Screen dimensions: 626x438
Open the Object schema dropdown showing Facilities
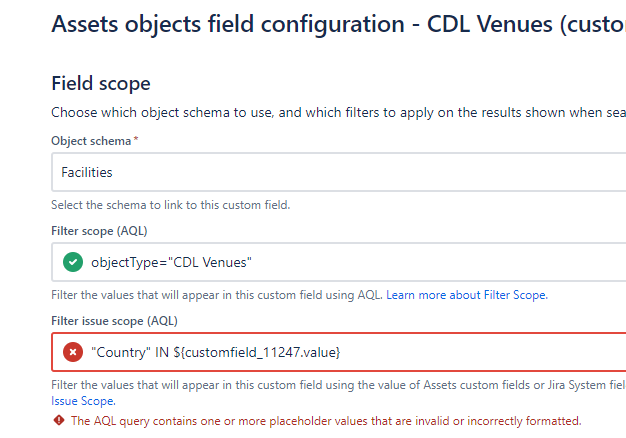click(339, 172)
